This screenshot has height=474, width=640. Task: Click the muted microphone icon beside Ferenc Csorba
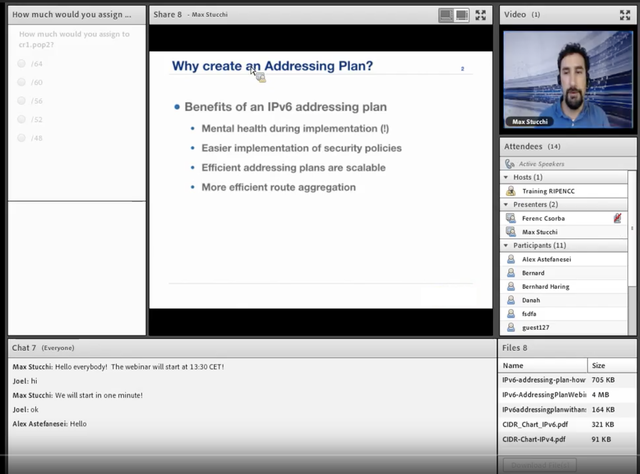(617, 218)
